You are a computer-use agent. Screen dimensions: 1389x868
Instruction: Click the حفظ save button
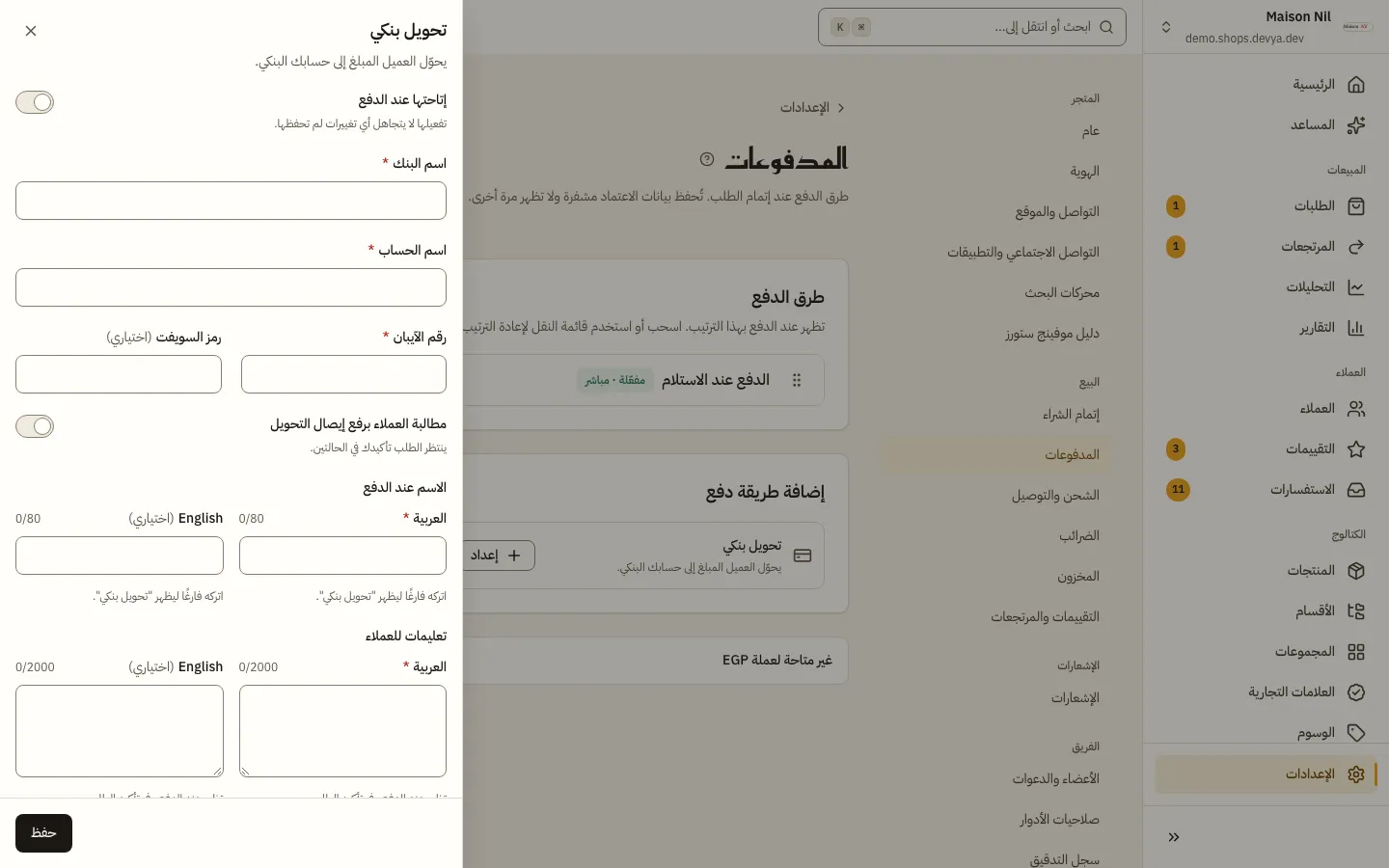point(43,833)
